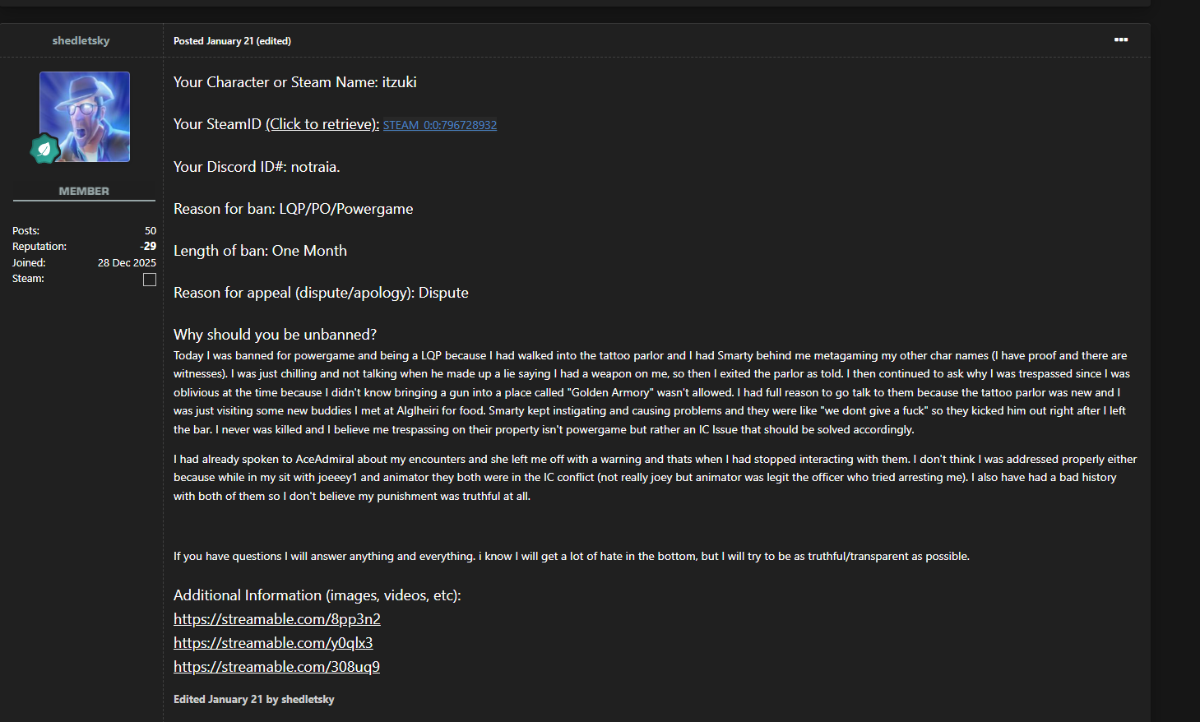Click the 'Reason for ban: LQP/PO/Powergame' line
The height and width of the screenshot is (722, 1200).
tap(293, 209)
